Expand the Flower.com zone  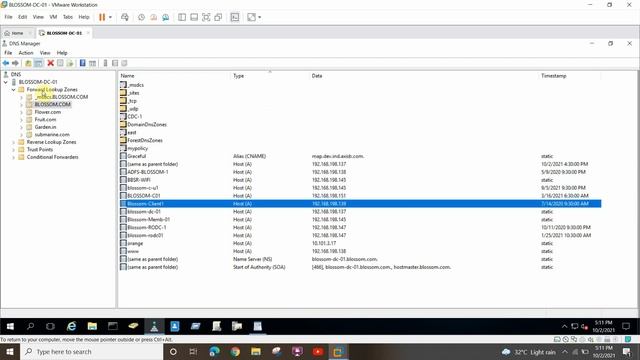point(21,112)
